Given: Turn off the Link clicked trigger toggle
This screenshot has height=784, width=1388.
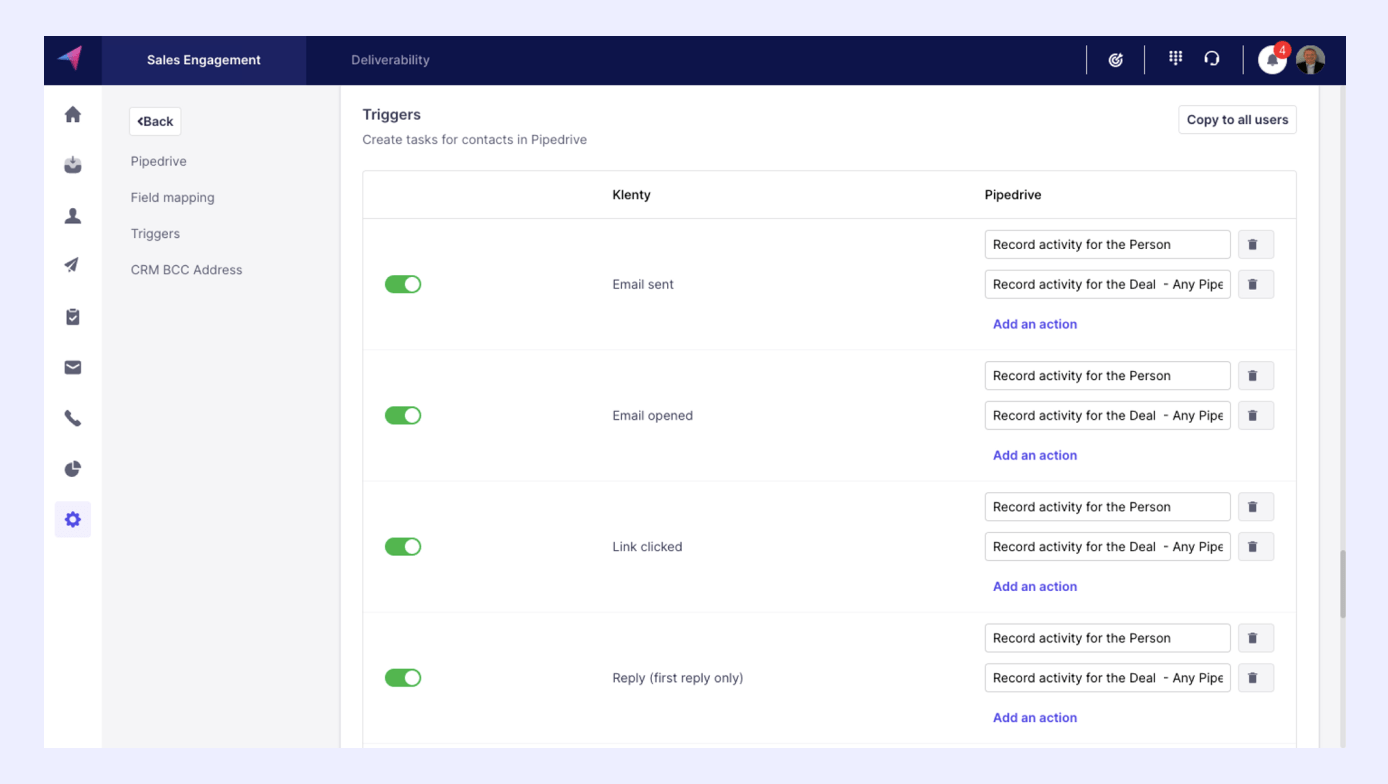Looking at the screenshot, I should pyautogui.click(x=403, y=547).
